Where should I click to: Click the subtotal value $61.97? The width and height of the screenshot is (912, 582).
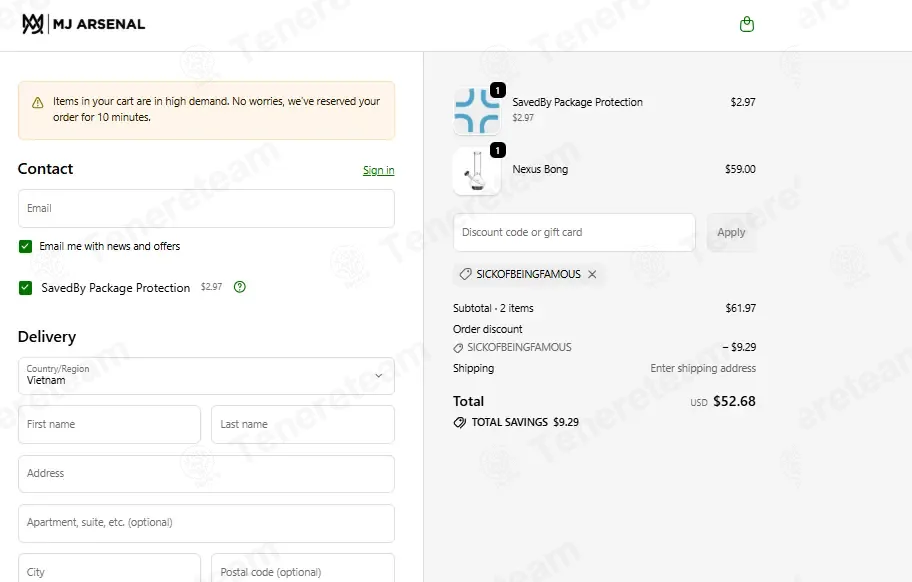click(x=740, y=308)
